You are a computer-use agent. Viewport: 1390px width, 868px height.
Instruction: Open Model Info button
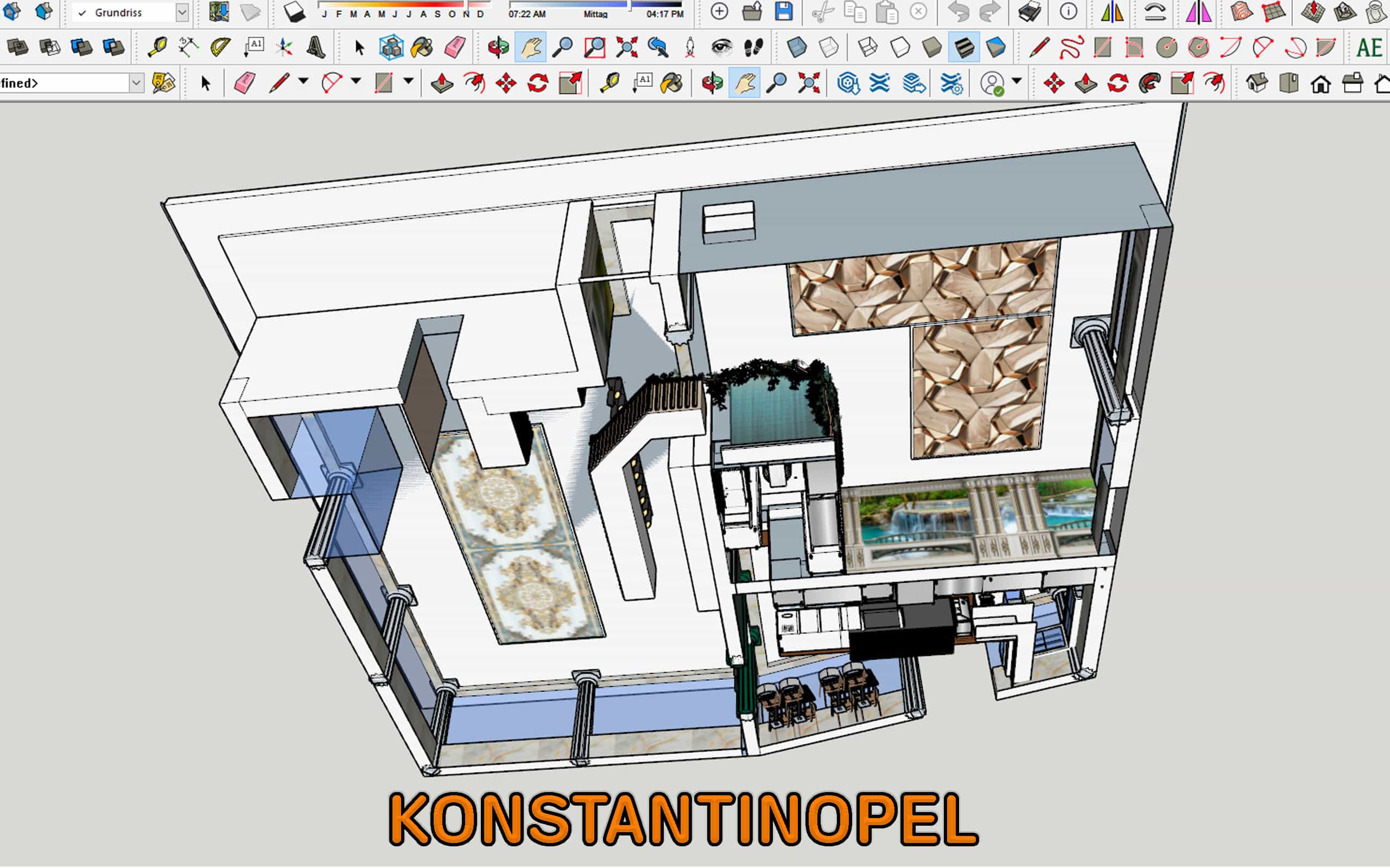[1068, 12]
